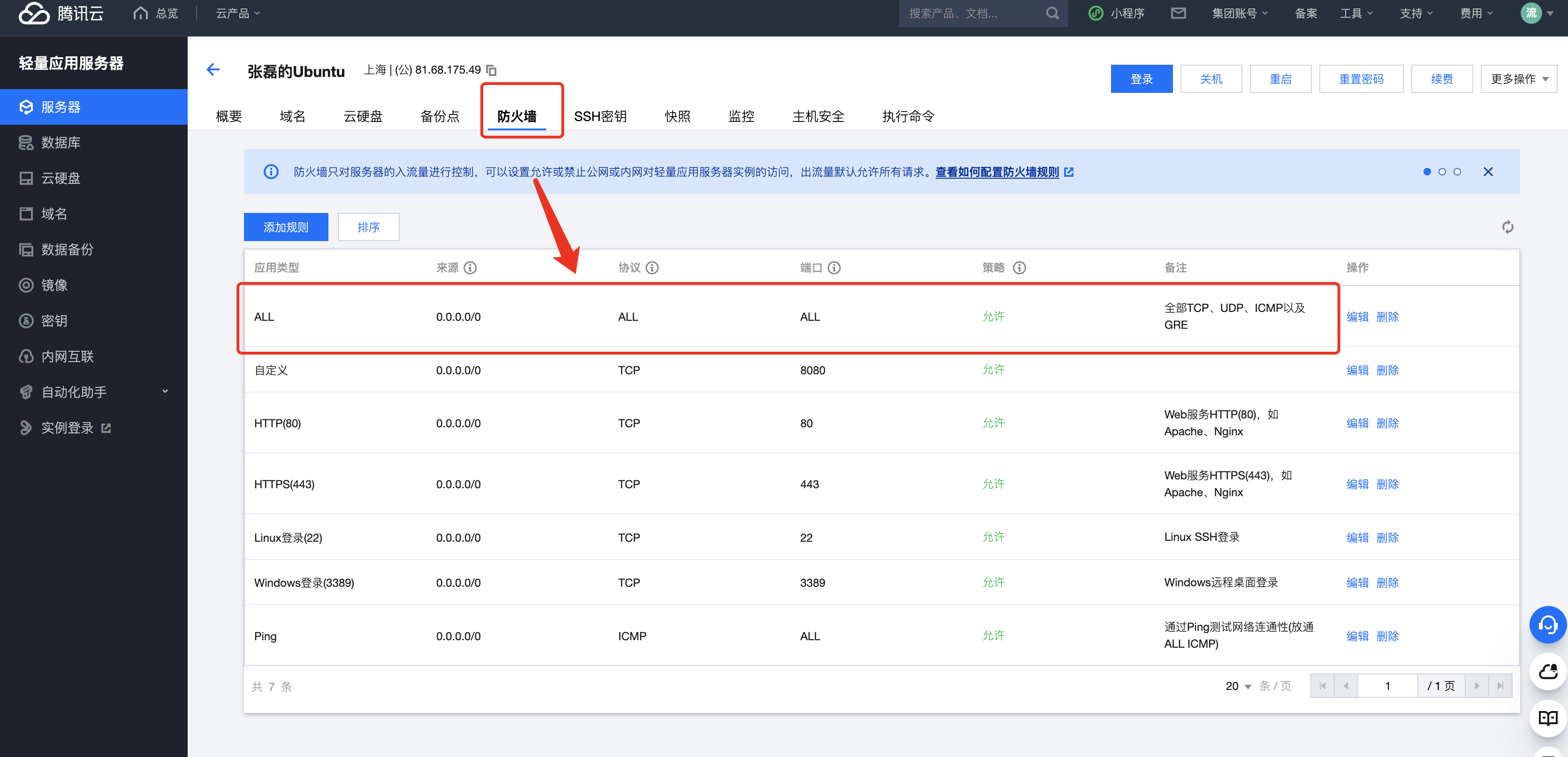This screenshot has height=757, width=1568.
Task: Click the 重启 button
Action: click(1280, 79)
